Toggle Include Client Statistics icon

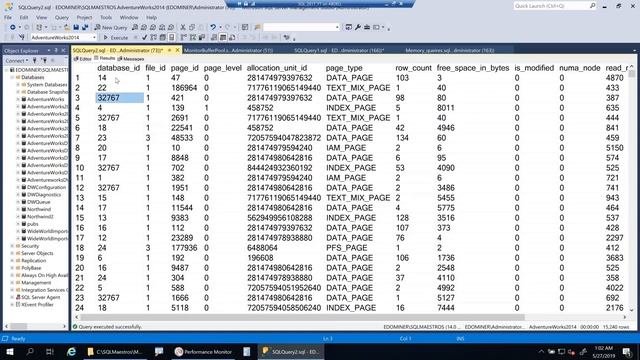click(x=202, y=38)
